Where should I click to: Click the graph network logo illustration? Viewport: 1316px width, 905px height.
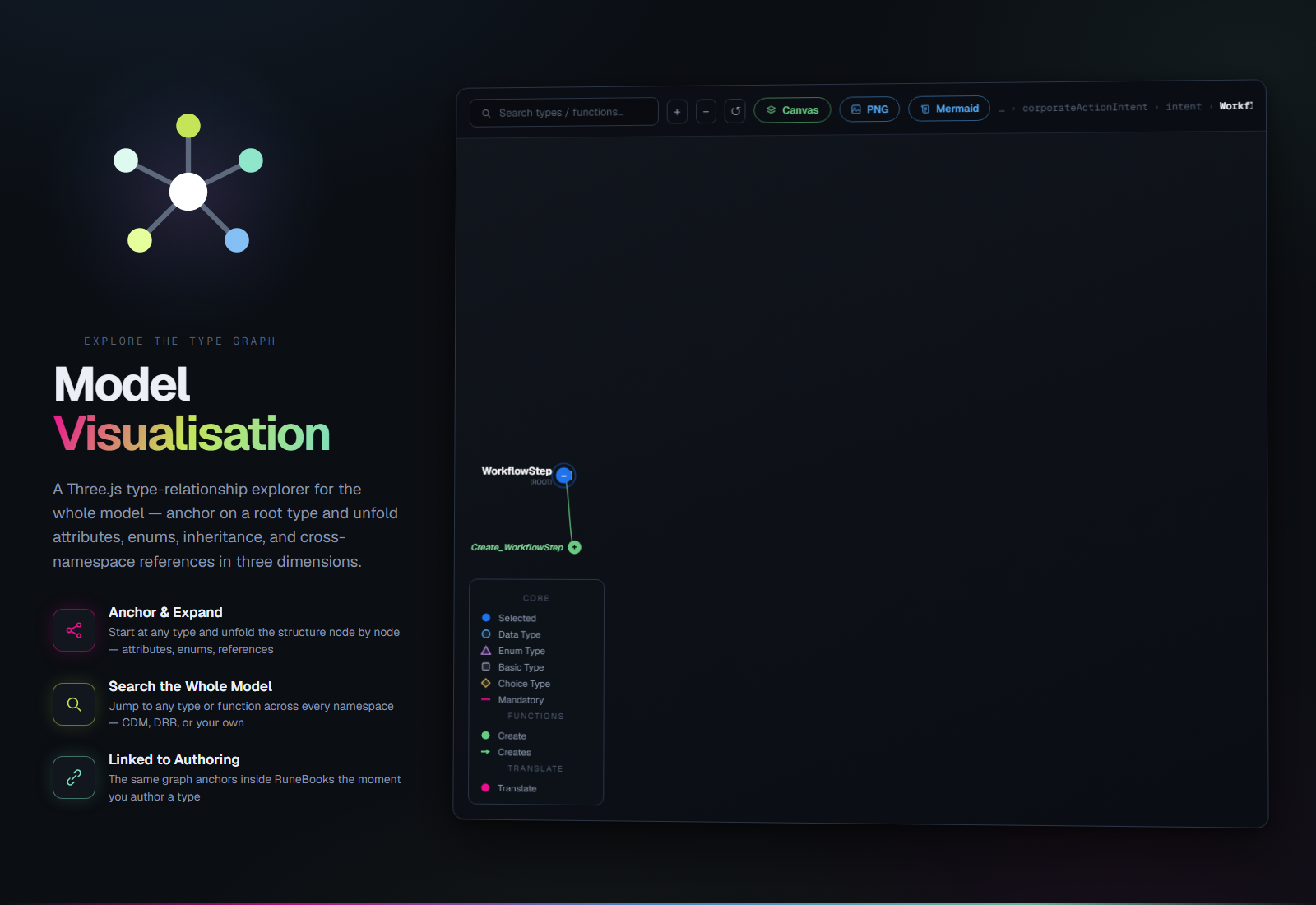(188, 184)
